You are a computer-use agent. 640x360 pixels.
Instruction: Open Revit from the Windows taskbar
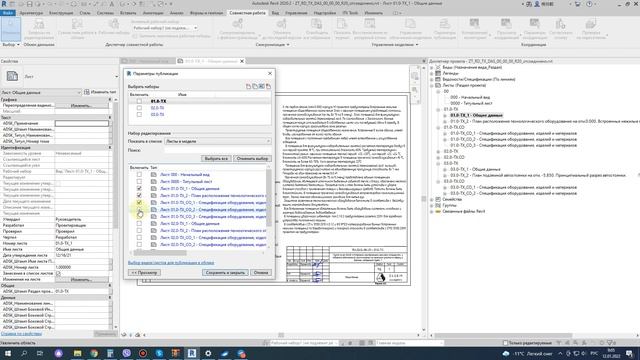[192, 353]
